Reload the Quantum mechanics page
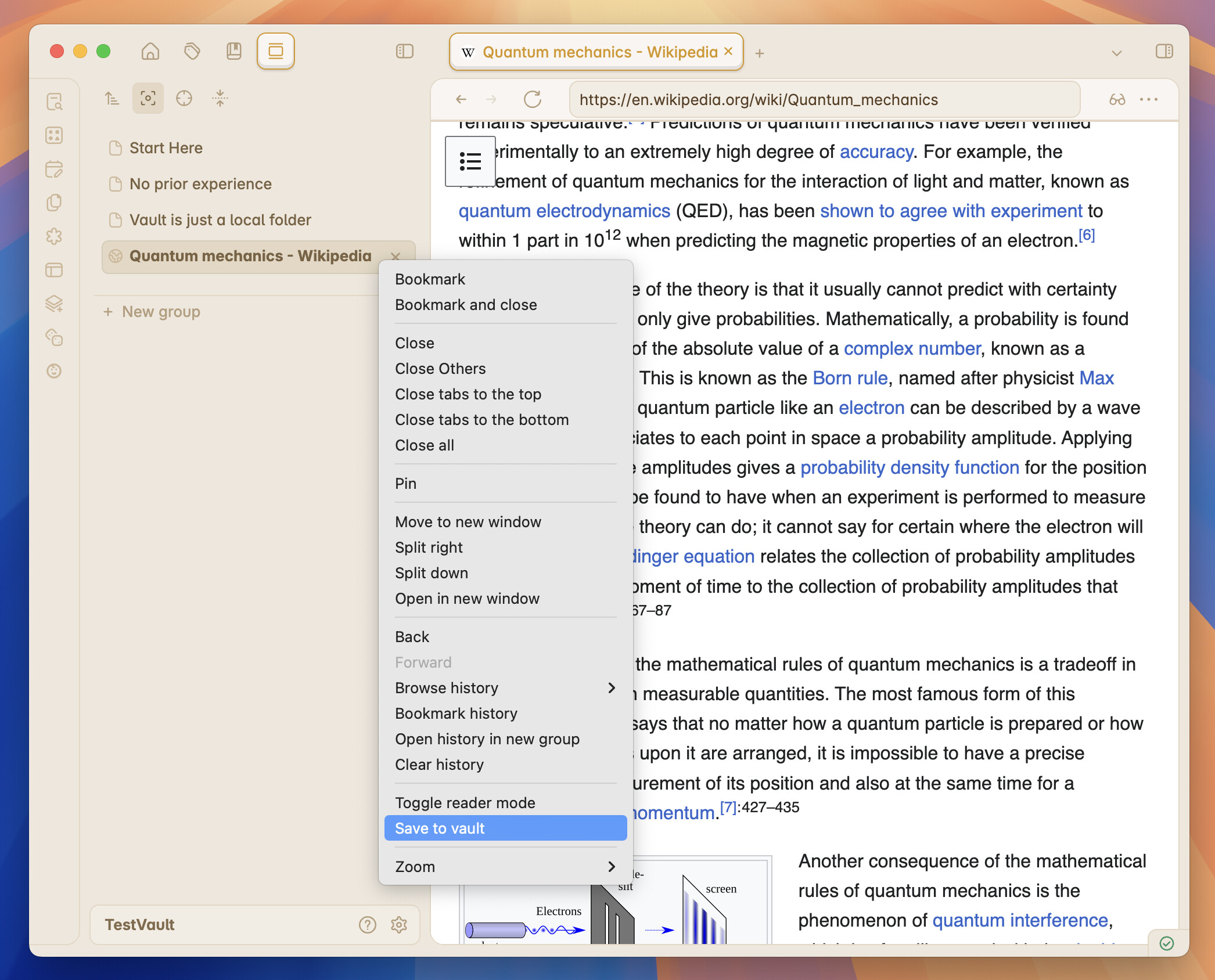The height and width of the screenshot is (980, 1215). (533, 99)
